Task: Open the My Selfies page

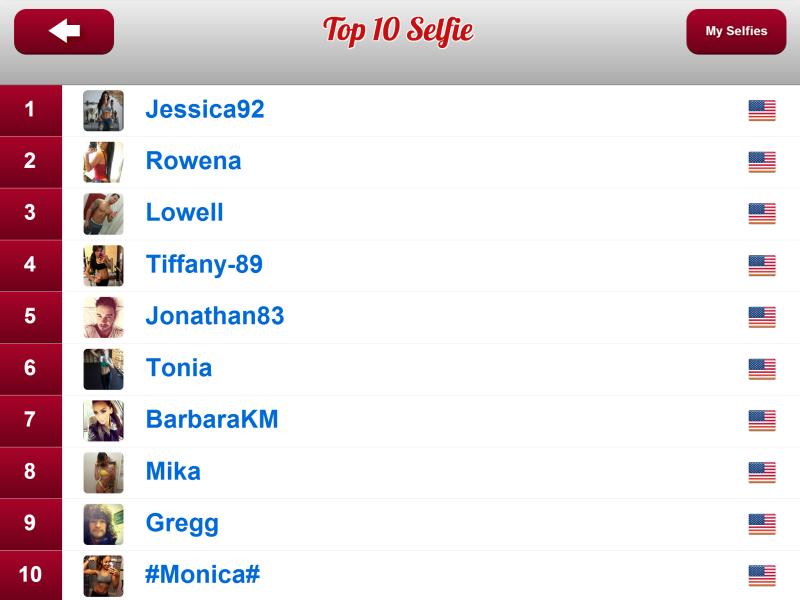Action: 736,32
